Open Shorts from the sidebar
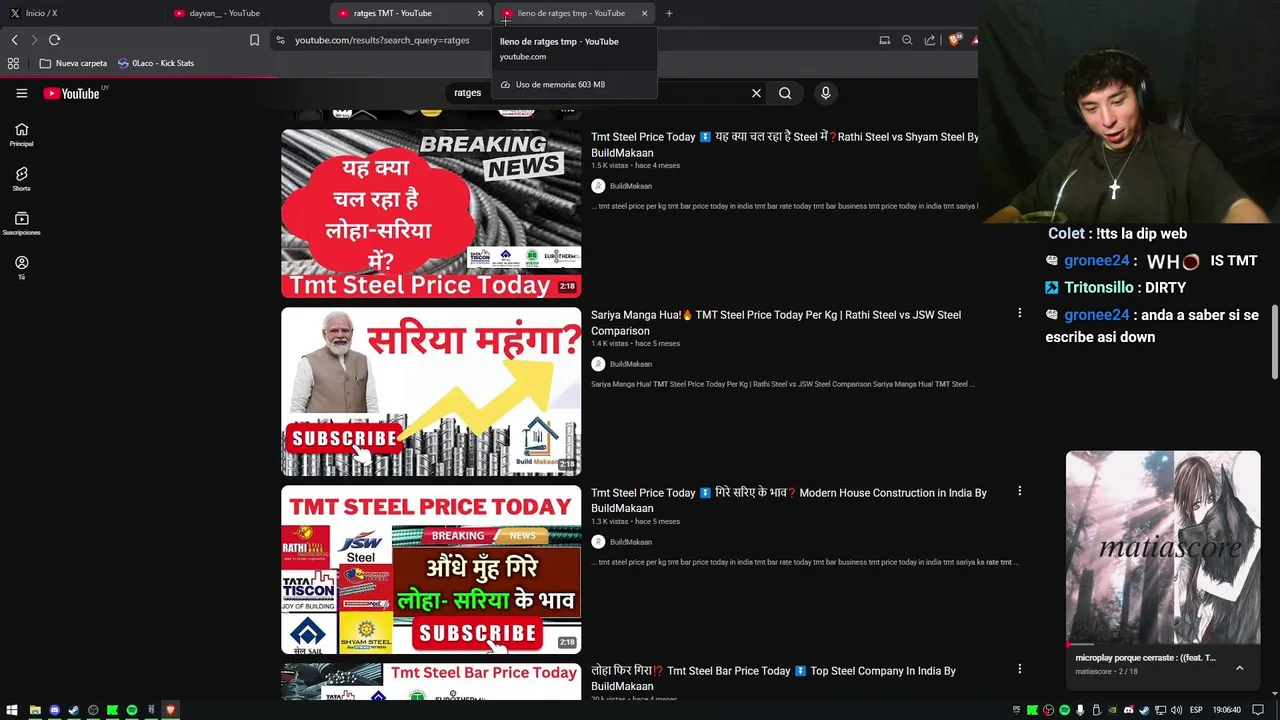1280x720 pixels. (x=21, y=179)
